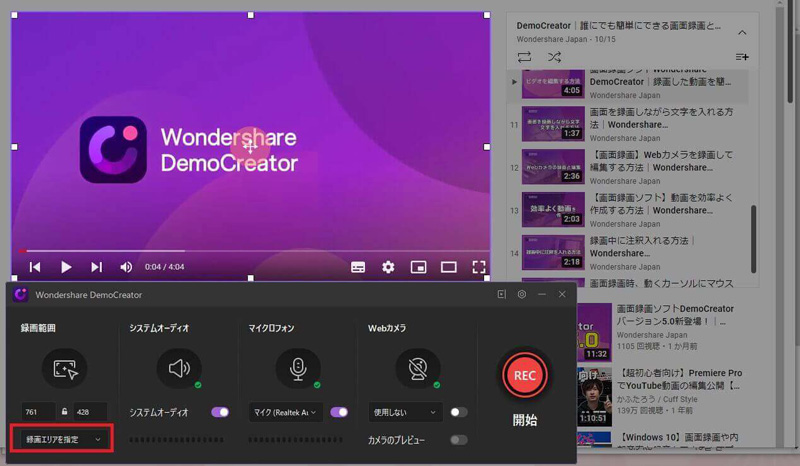Open the 録画エリアを指定 dropdown
Viewport: 800px width, 466px height.
coord(63,439)
